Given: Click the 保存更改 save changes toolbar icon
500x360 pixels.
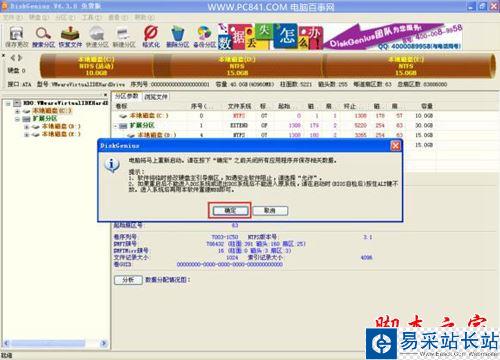Looking at the screenshot, I should (x=17, y=36).
